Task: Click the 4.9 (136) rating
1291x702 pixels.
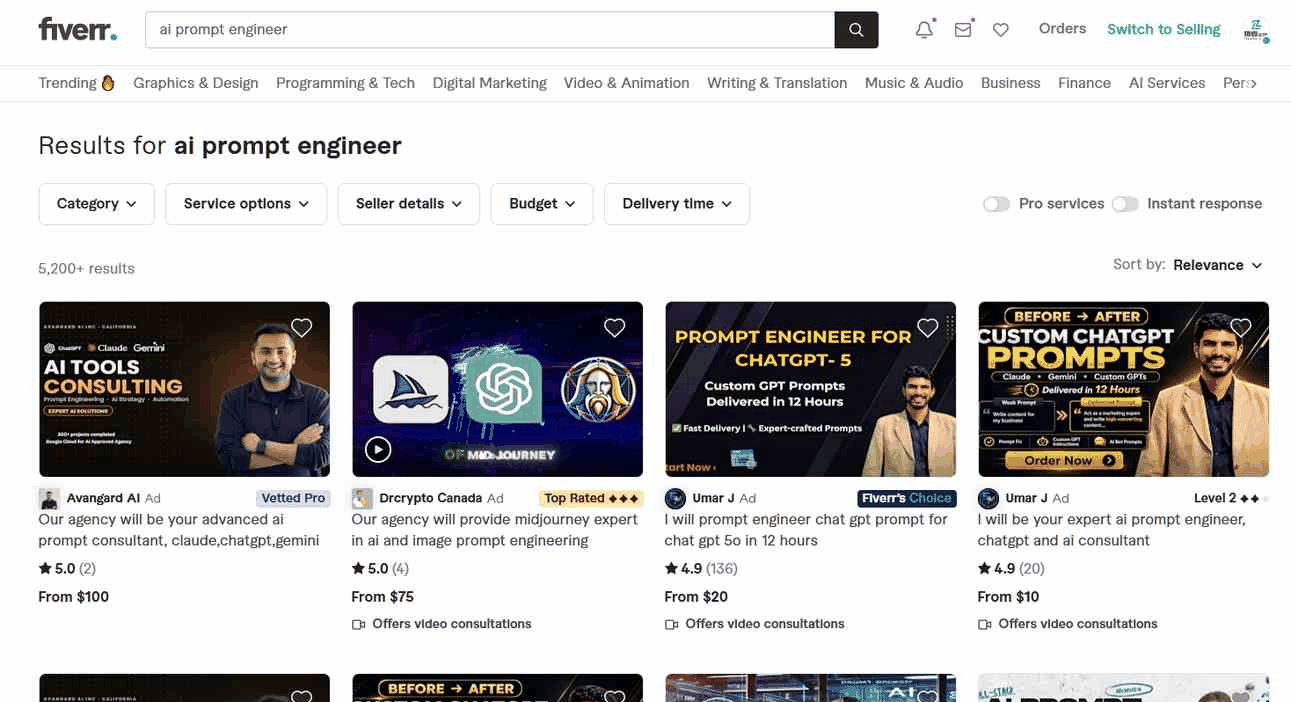Action: pyautogui.click(x=701, y=569)
